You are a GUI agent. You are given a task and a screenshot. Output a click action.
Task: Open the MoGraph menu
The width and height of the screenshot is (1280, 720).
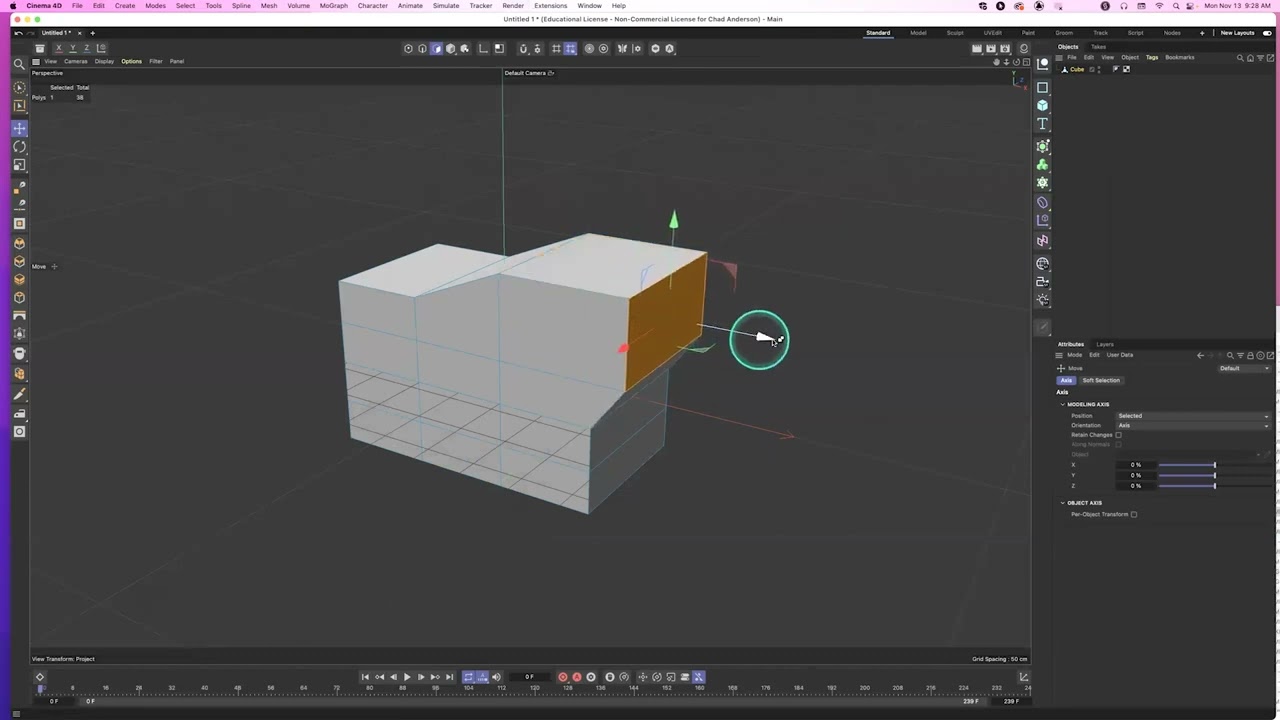click(x=334, y=6)
